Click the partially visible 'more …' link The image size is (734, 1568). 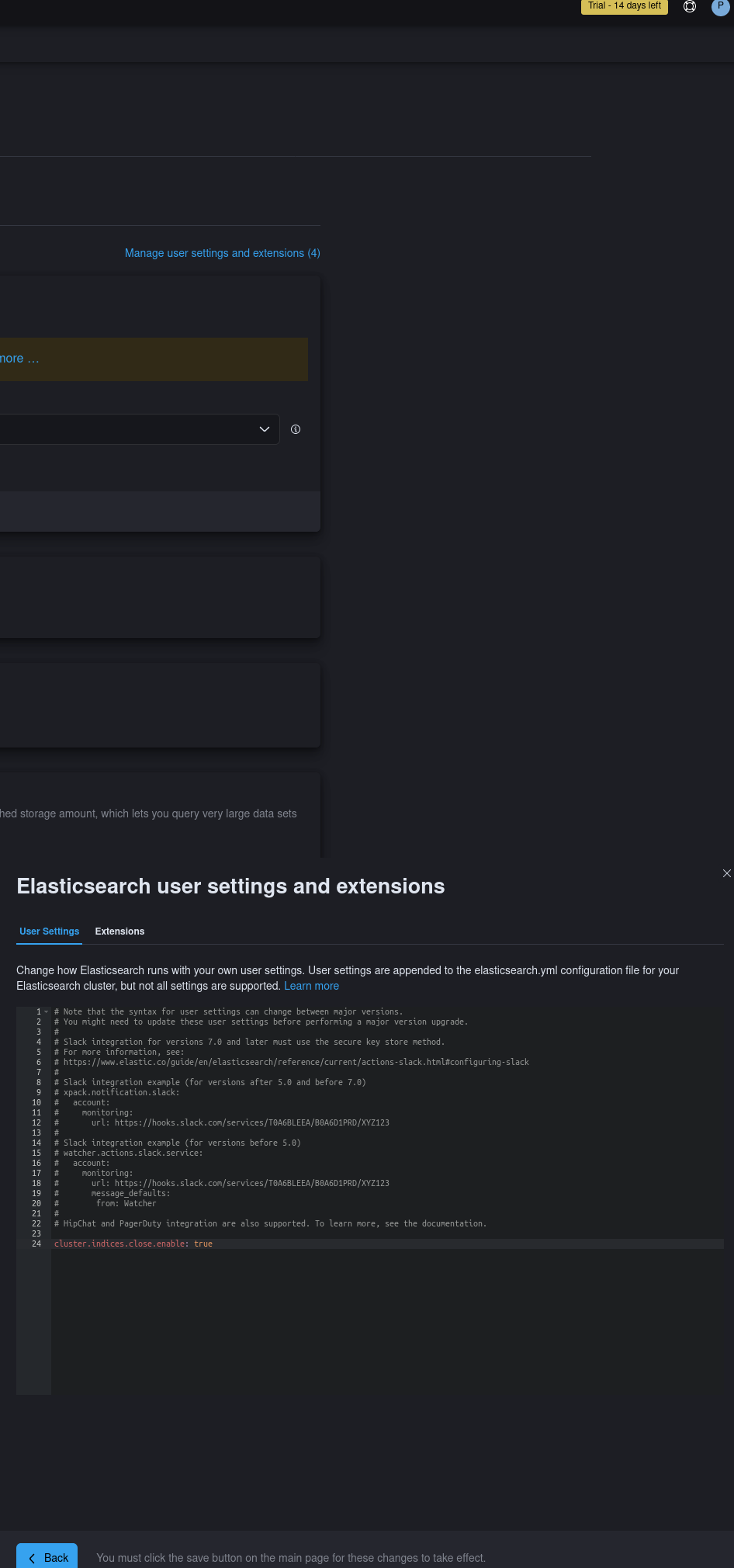[19, 359]
